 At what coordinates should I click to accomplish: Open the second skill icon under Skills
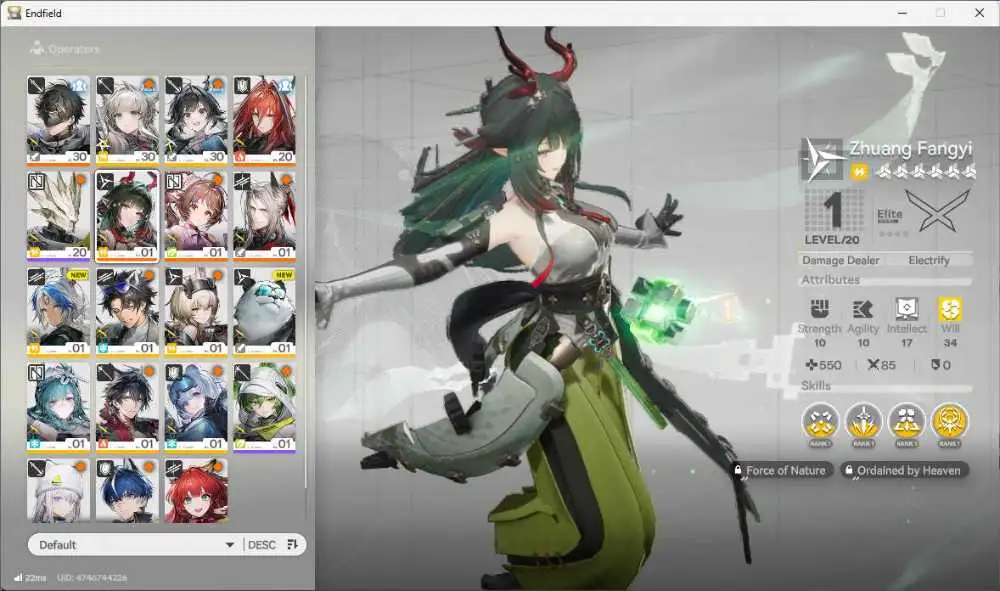click(864, 423)
